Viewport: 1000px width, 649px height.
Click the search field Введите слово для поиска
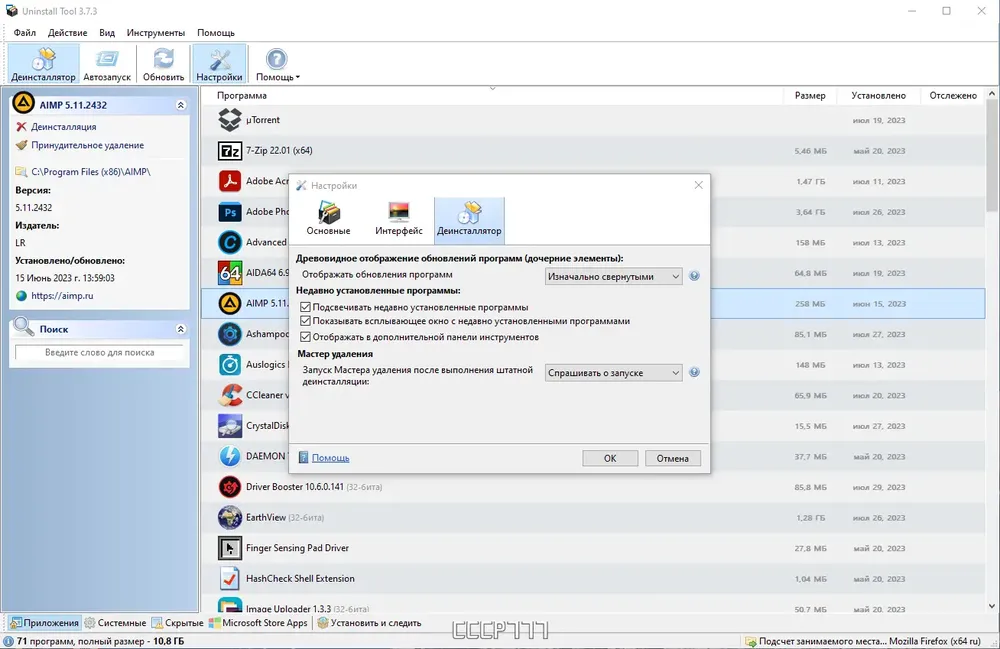(x=99, y=353)
